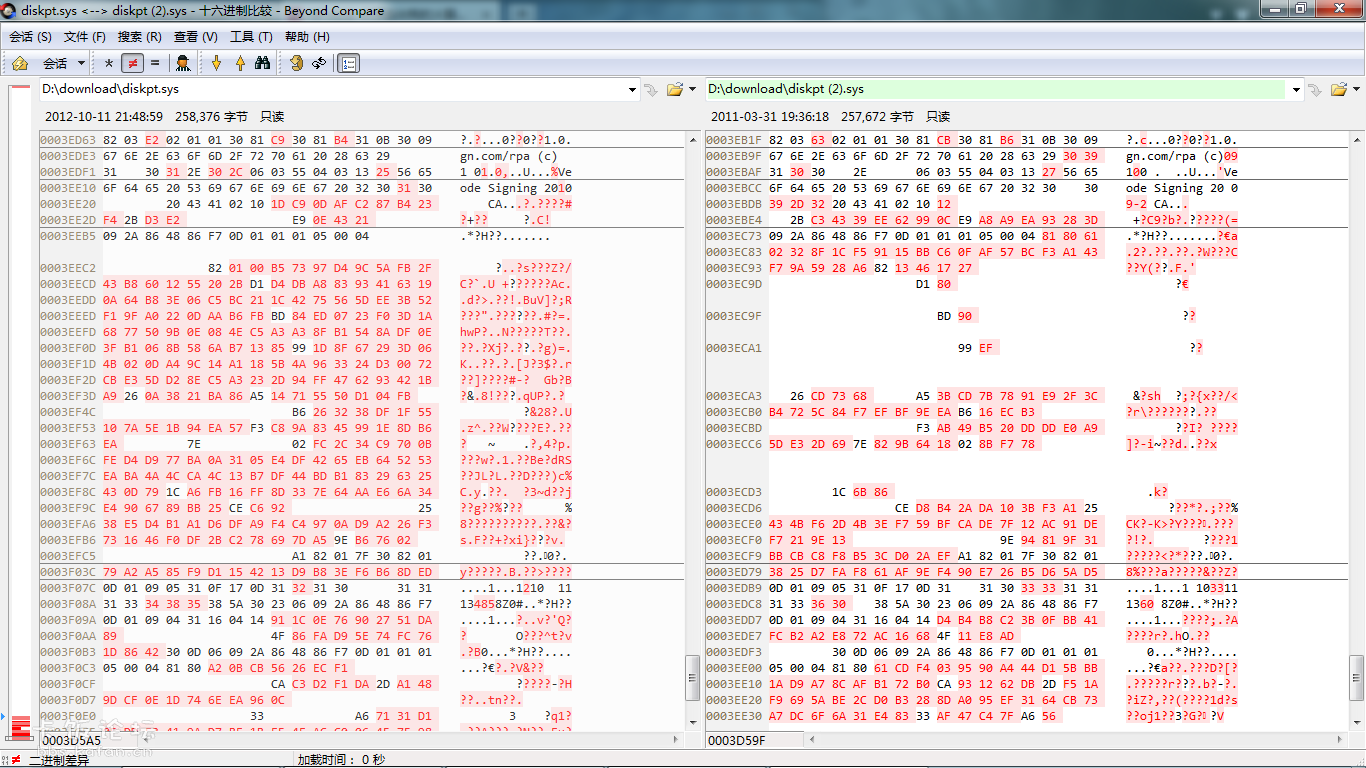The height and width of the screenshot is (768, 1366).
Task: Click right scrollbar down arrow
Action: point(1356,723)
